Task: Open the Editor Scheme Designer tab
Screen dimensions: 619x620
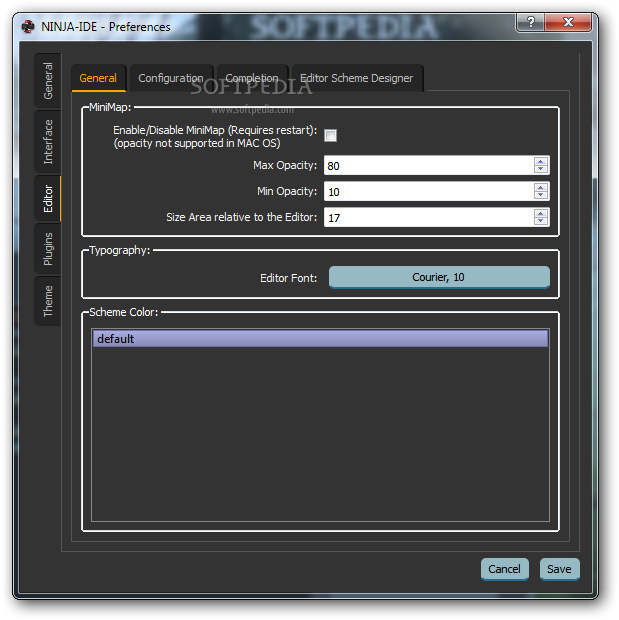Action: (x=357, y=78)
